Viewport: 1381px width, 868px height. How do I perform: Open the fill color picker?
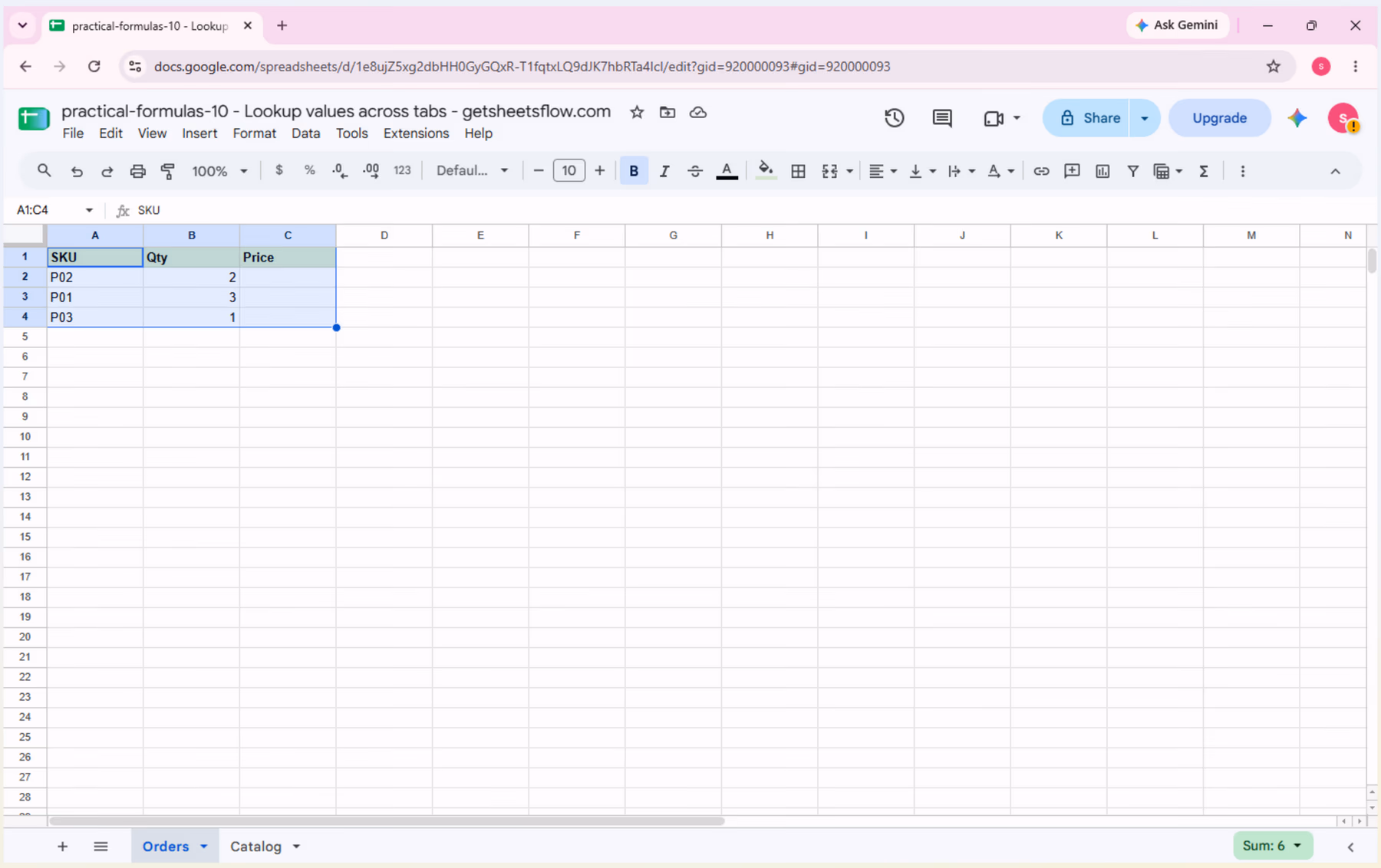click(x=766, y=171)
